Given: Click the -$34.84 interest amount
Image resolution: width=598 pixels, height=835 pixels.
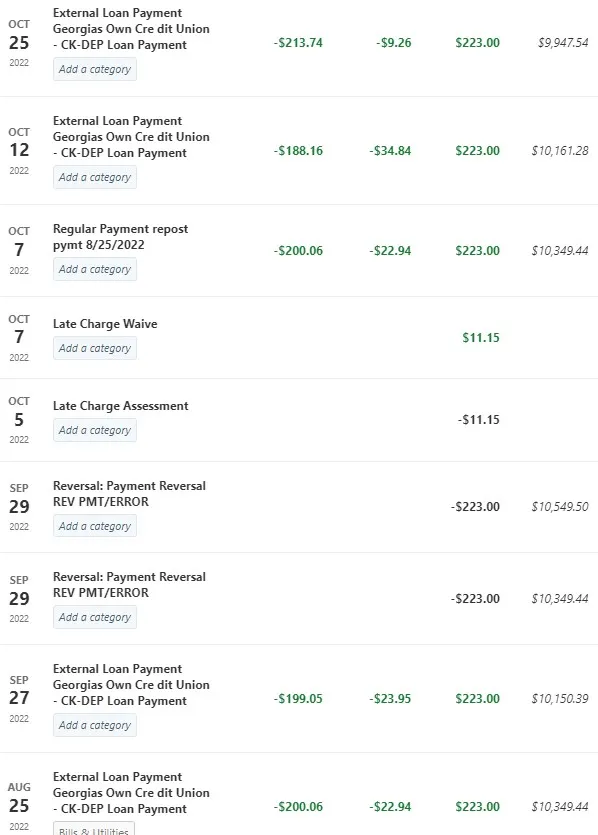Looking at the screenshot, I should (x=390, y=151).
